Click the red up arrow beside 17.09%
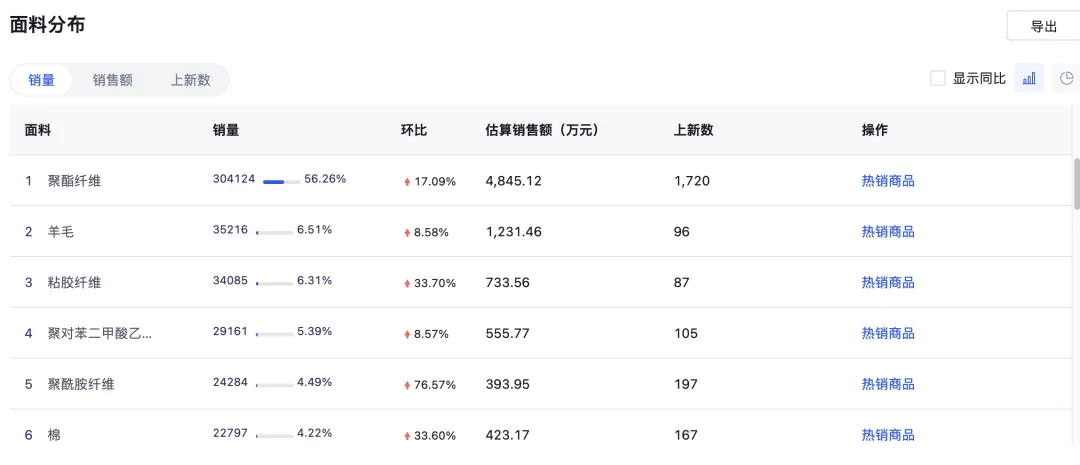Screen dimensions: 1080x465 [x=407, y=183]
